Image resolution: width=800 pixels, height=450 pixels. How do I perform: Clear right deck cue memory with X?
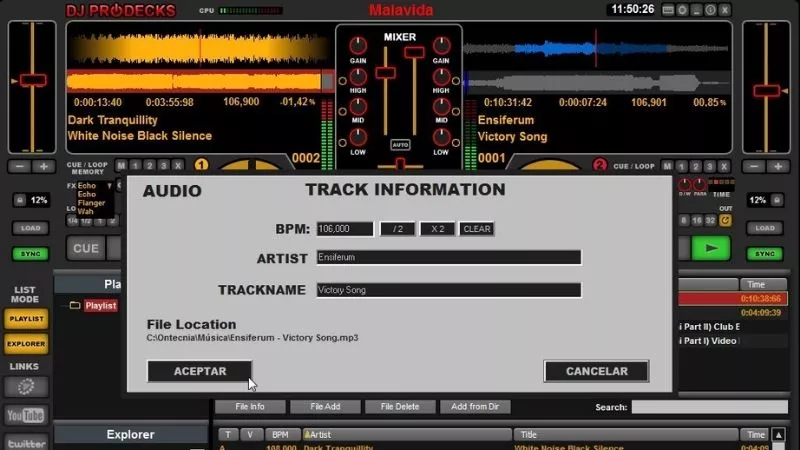tap(723, 166)
